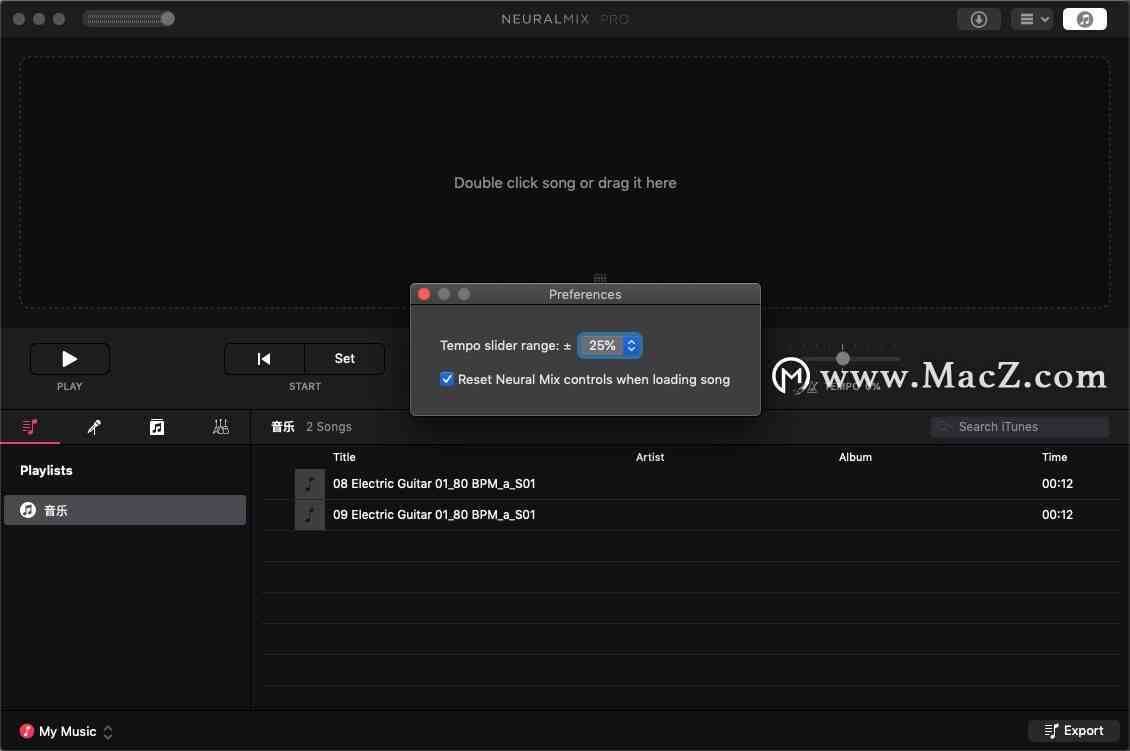Click the Playlists heading

(46, 470)
